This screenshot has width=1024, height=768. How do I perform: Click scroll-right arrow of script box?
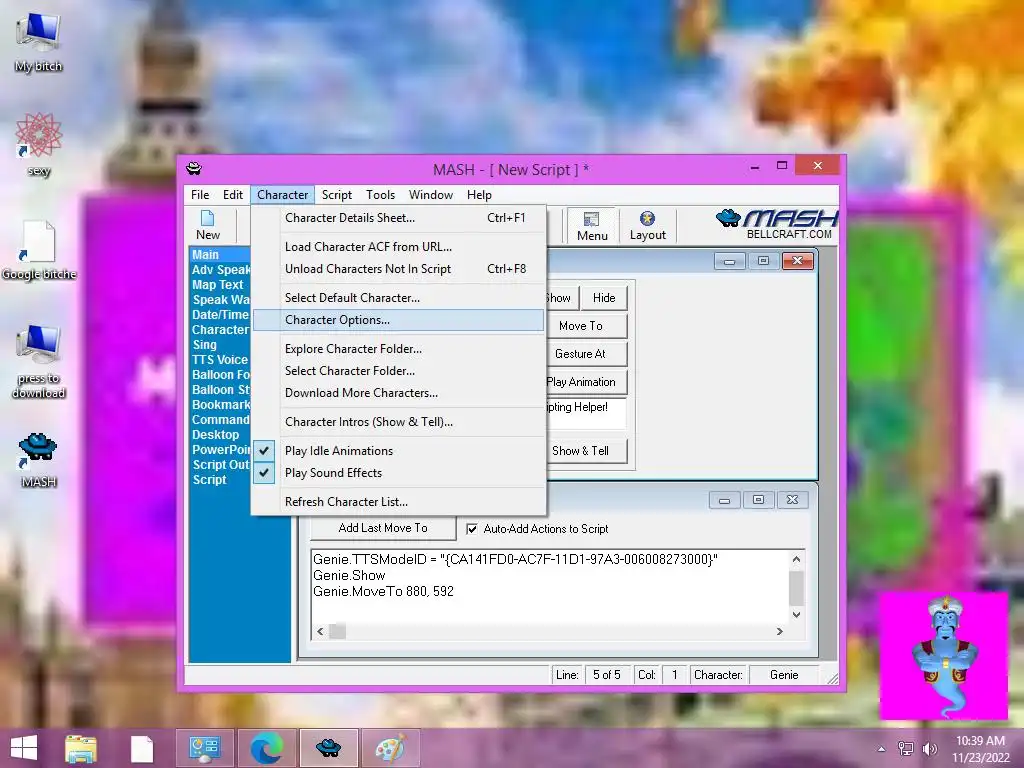click(779, 631)
